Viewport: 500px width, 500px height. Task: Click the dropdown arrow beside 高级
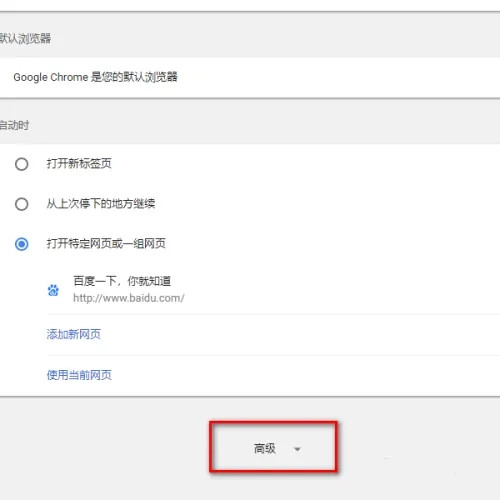click(297, 449)
